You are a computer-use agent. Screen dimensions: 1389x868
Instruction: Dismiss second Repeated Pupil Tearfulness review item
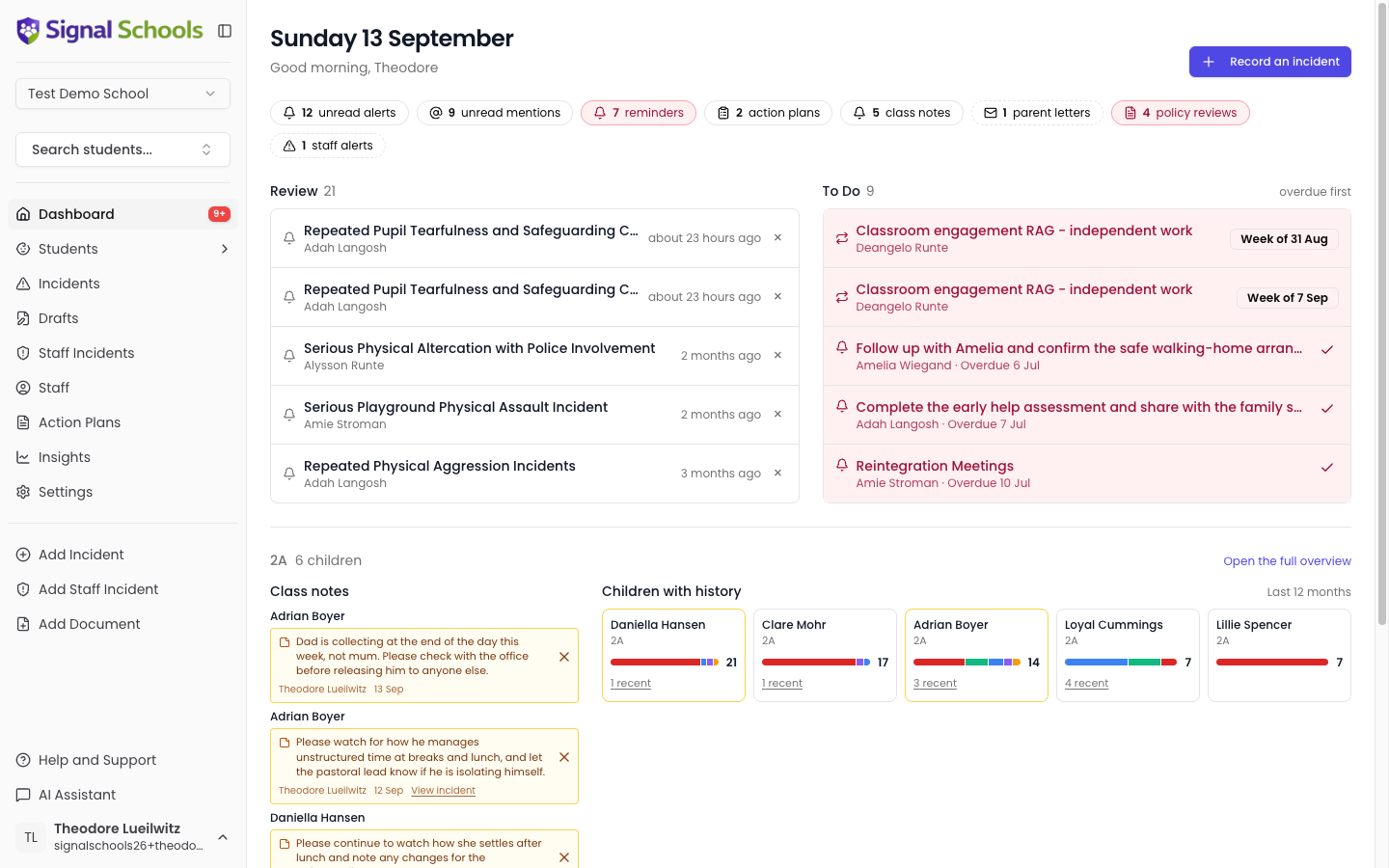coord(777,297)
